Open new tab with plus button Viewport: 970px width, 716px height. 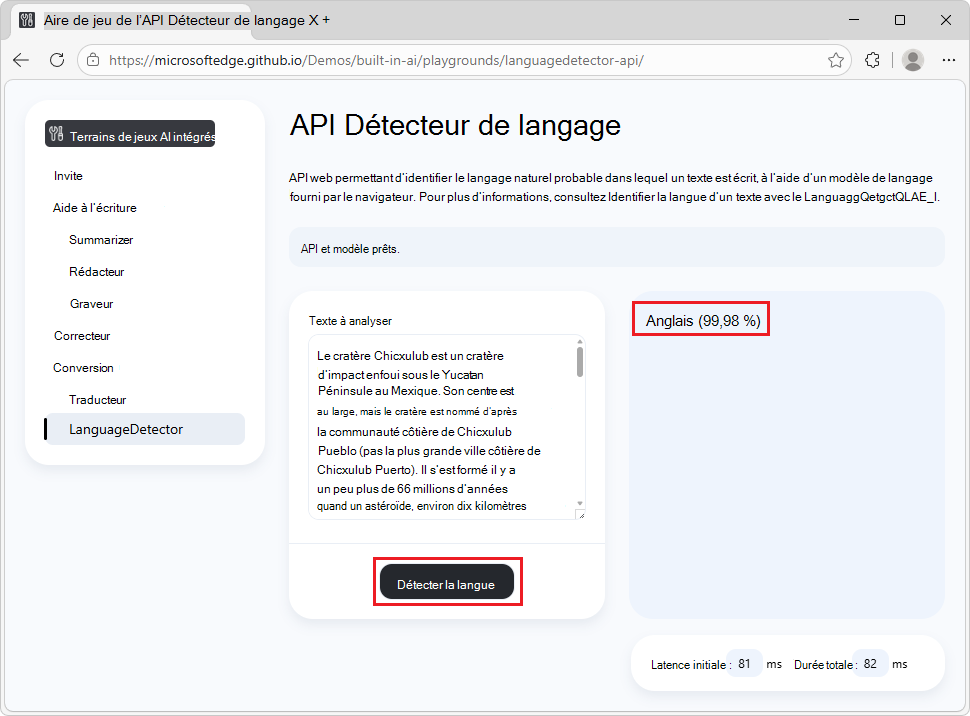326,20
